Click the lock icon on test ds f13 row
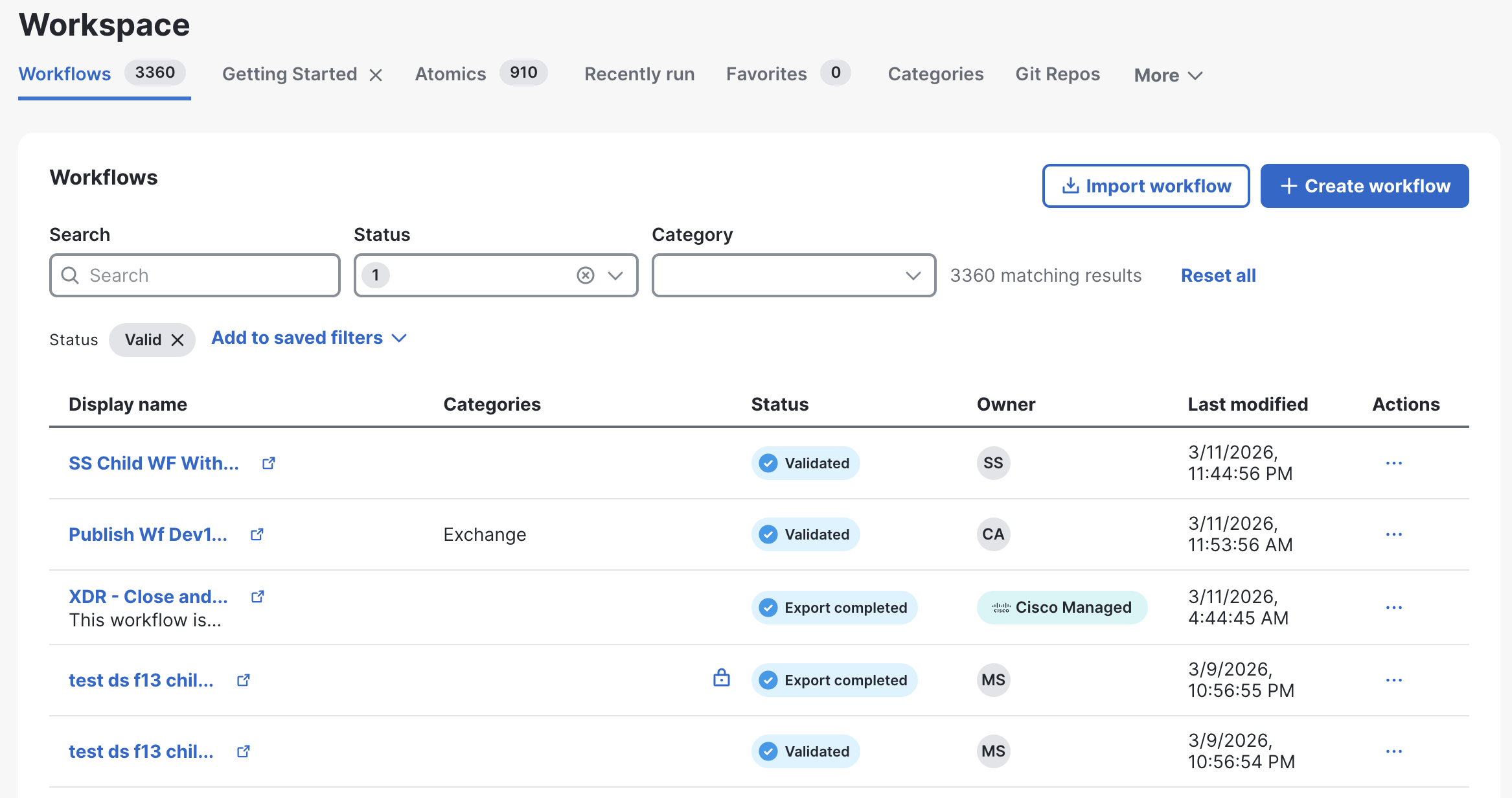Viewport: 1512px width, 798px height. [721, 678]
